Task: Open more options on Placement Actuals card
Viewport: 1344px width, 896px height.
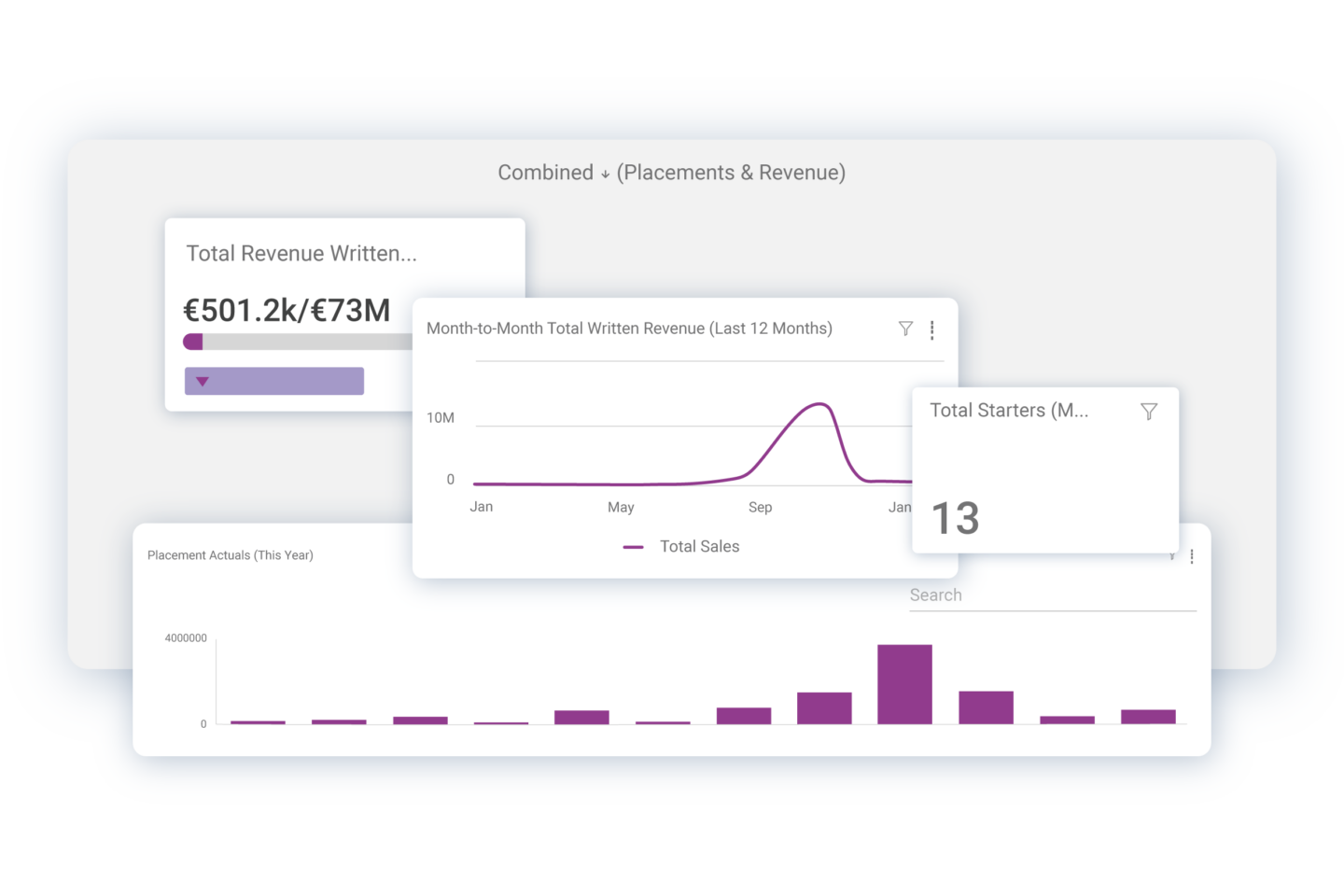Action: [x=1192, y=556]
